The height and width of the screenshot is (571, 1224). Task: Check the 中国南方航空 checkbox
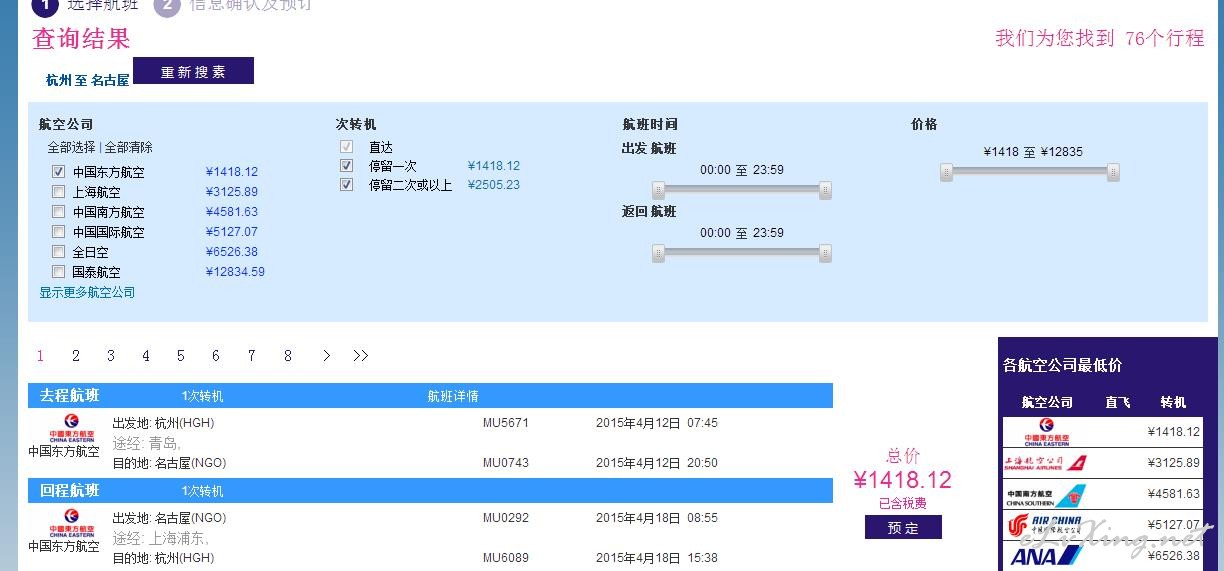[58, 211]
